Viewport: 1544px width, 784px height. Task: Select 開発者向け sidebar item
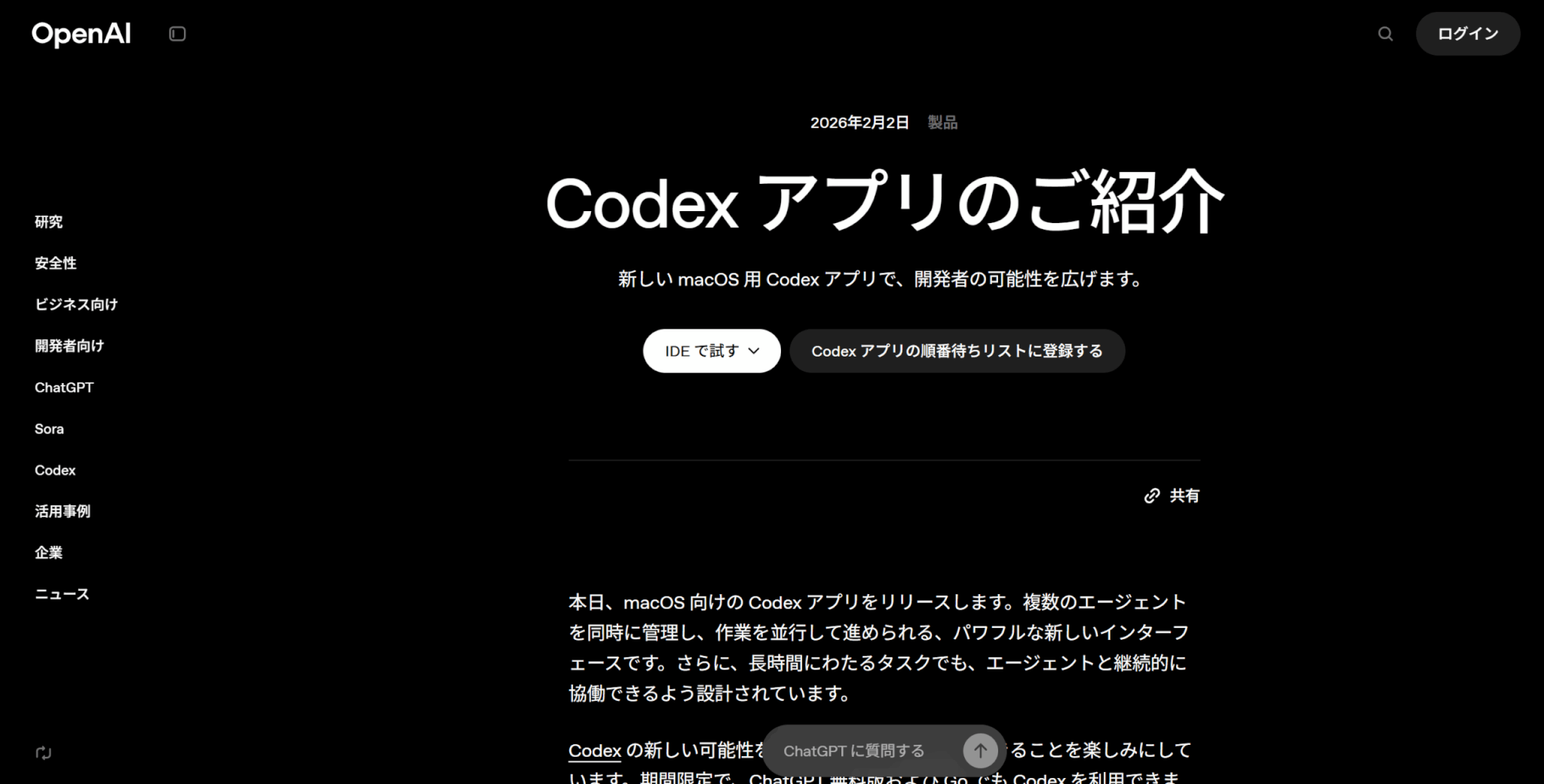69,346
